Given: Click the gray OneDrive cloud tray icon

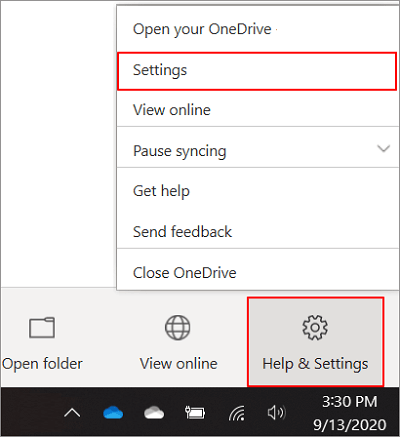Looking at the screenshot, I should pyautogui.click(x=154, y=413).
